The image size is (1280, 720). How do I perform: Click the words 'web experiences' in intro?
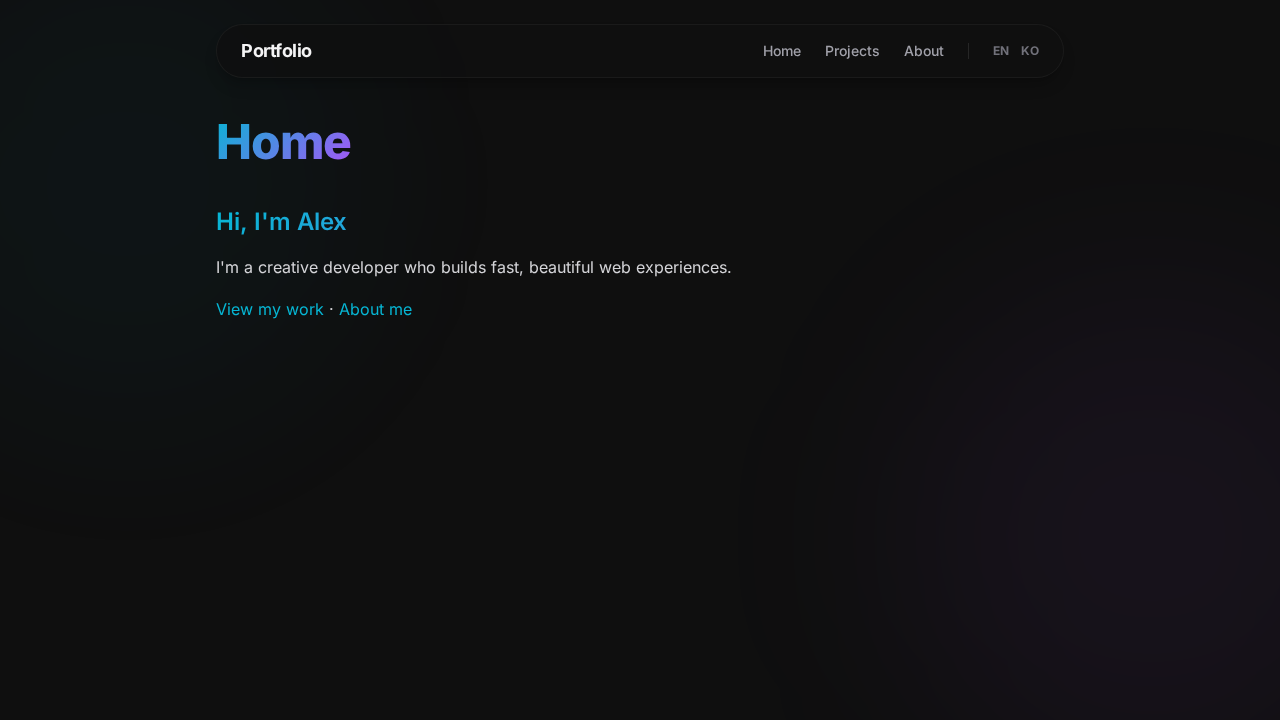(664, 268)
